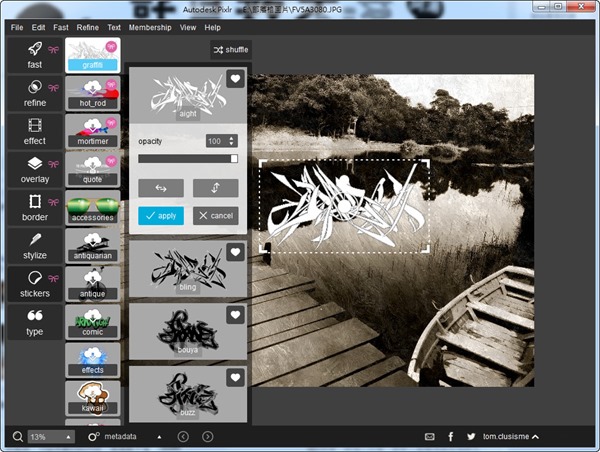Apply the sticker with apply button
Viewport: 600px width, 452px height.
161,216
